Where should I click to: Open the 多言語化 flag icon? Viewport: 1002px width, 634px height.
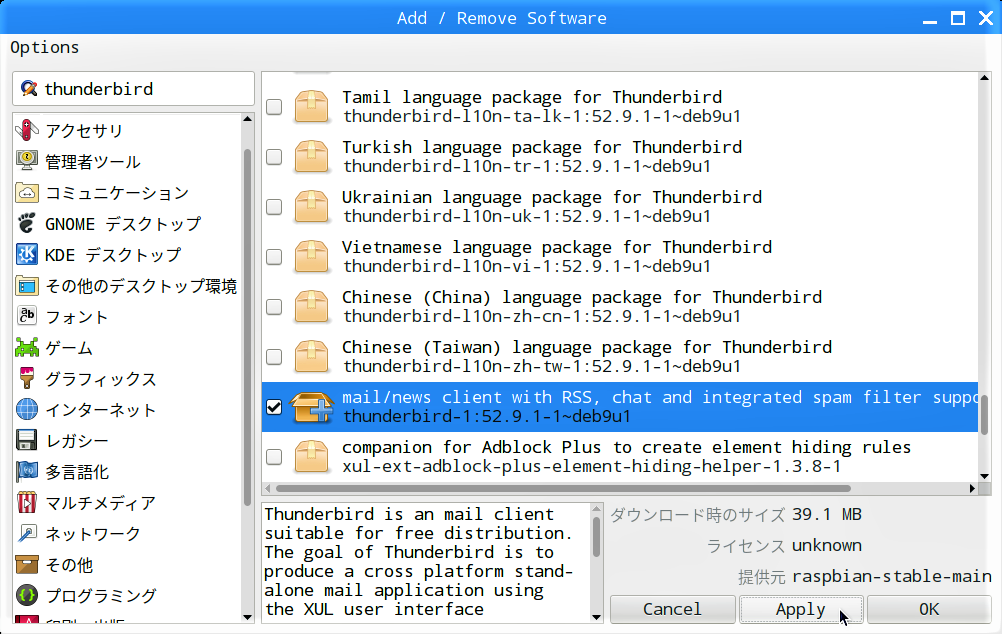[x=27, y=472]
